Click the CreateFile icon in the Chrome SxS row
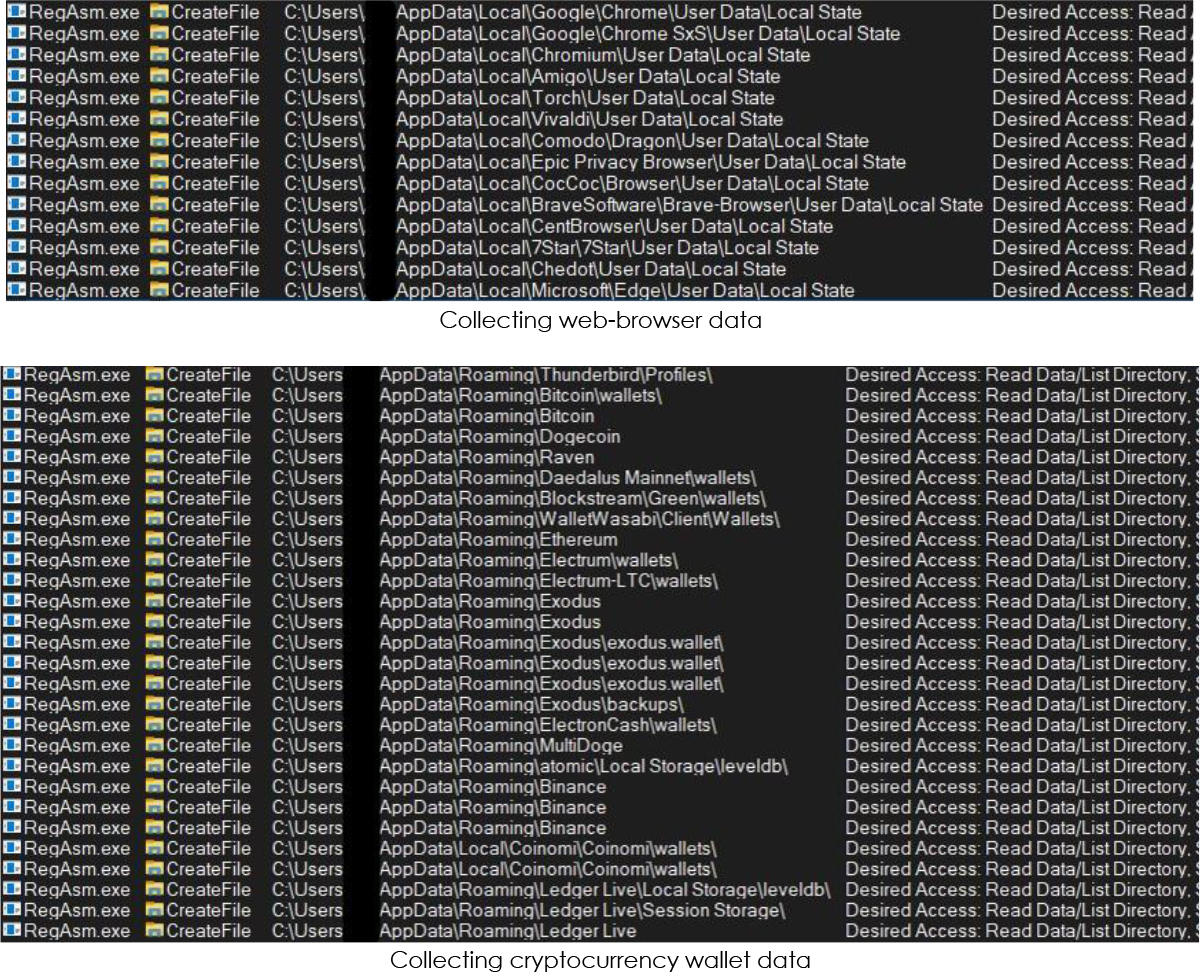The width and height of the screenshot is (1200, 972). click(159, 34)
